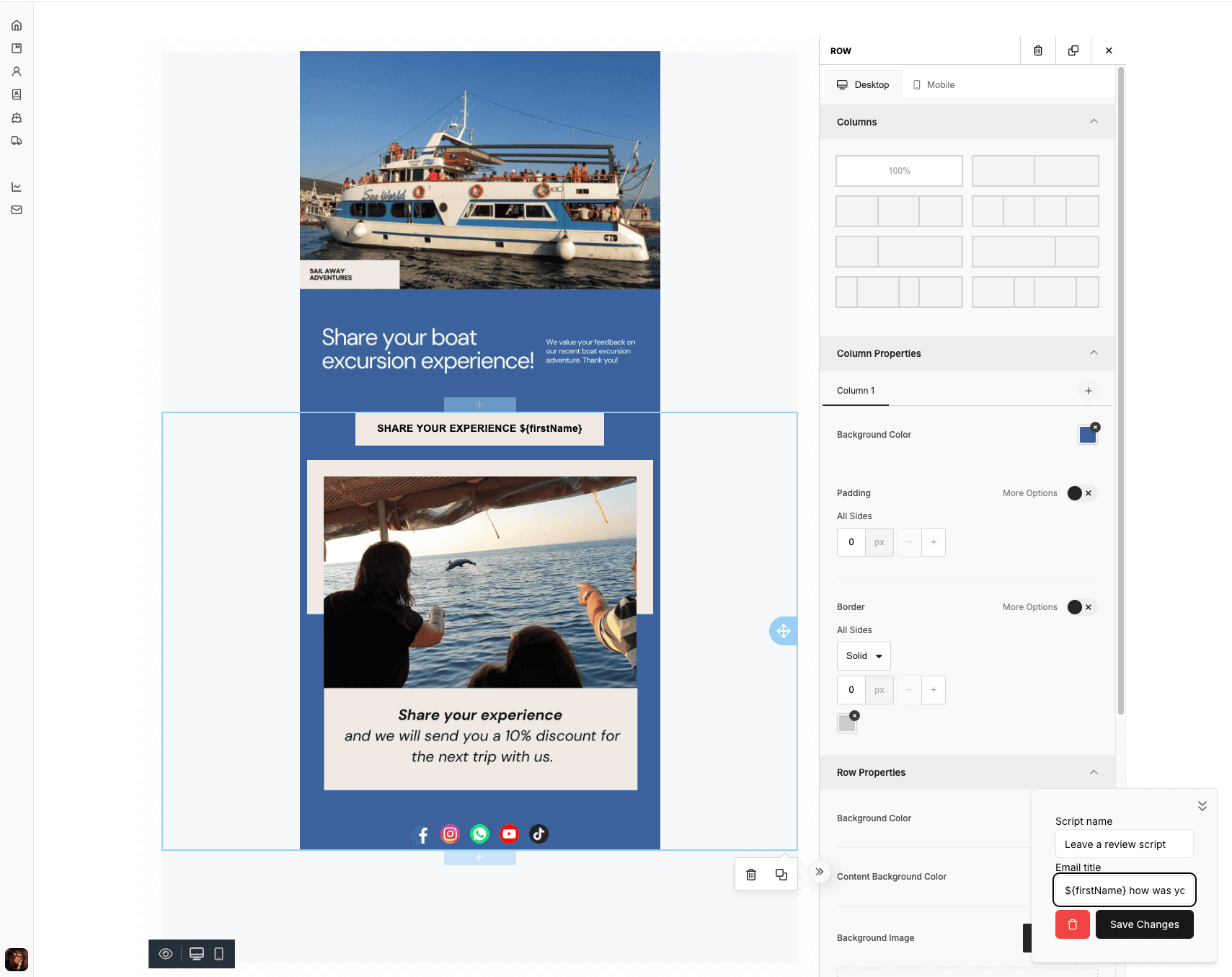Click the Script name input field
Screen dimensions: 1232x977
tap(1125, 844)
